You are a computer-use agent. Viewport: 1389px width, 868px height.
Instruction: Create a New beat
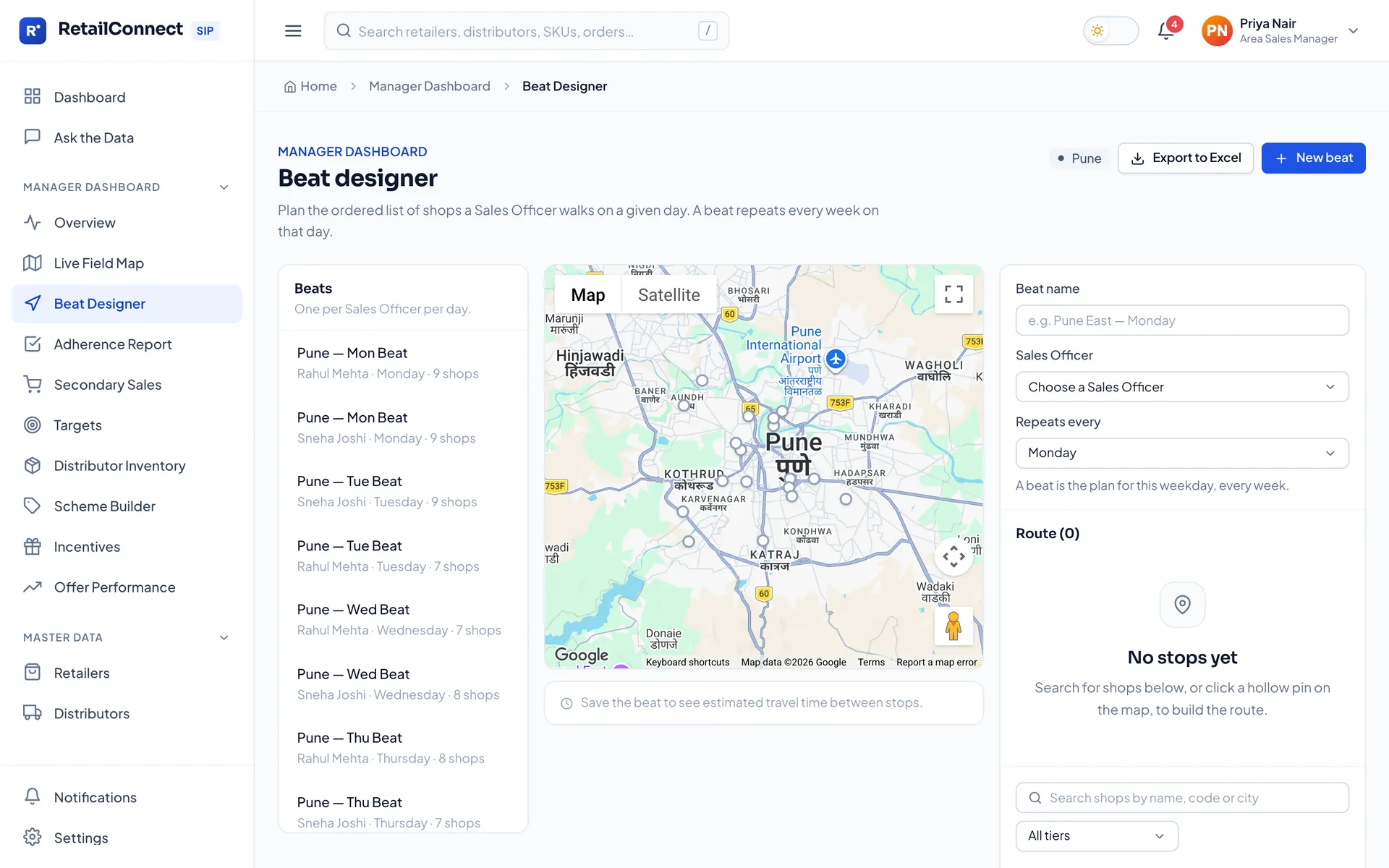coord(1313,158)
